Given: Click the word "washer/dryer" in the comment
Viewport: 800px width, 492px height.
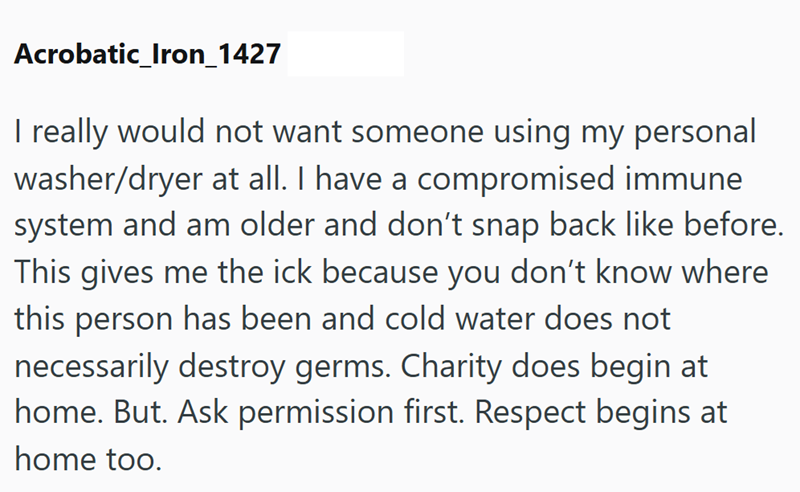Looking at the screenshot, I should 108,179.
